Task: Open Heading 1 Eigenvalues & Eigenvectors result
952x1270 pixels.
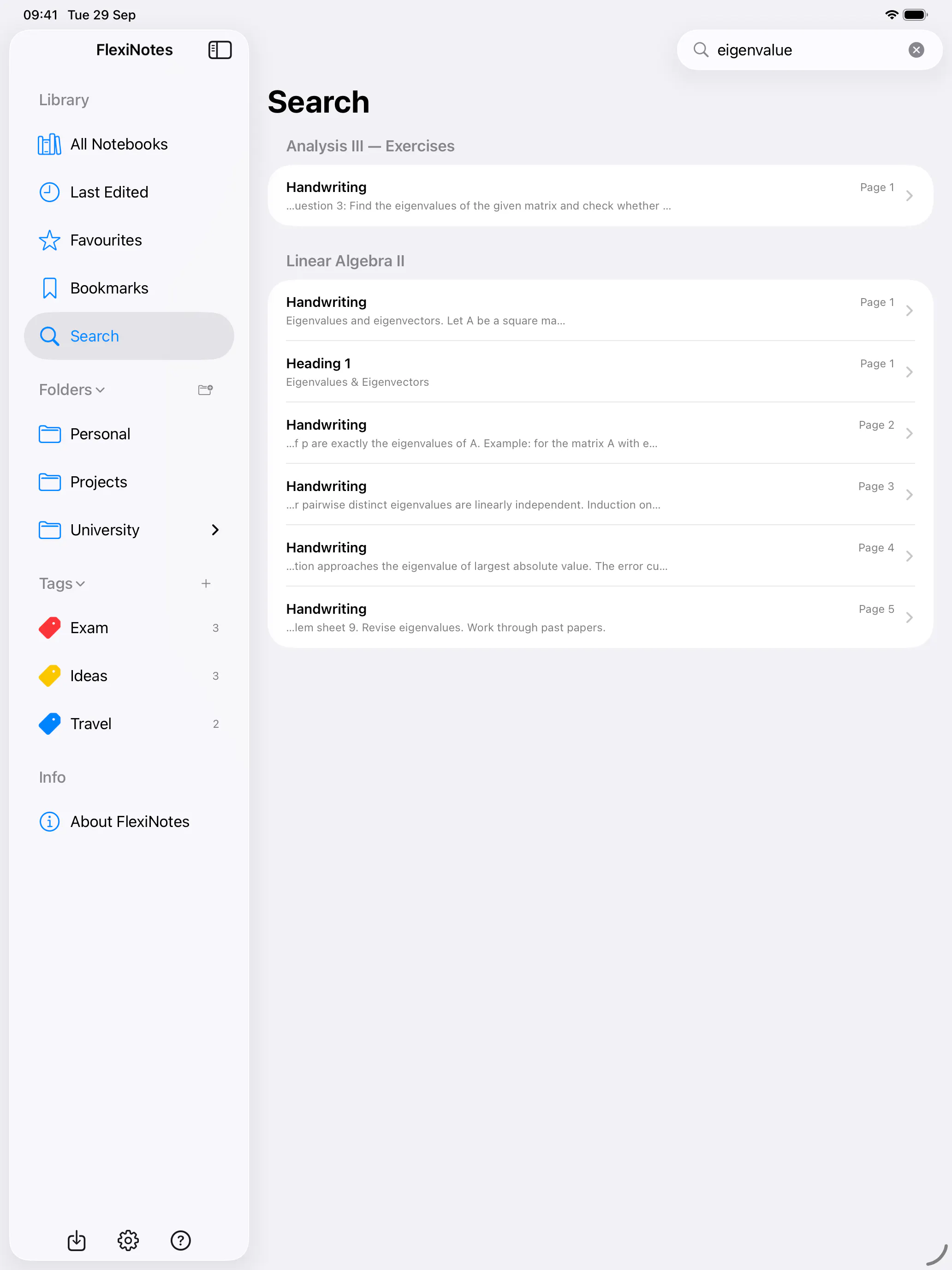Action: [x=600, y=372]
